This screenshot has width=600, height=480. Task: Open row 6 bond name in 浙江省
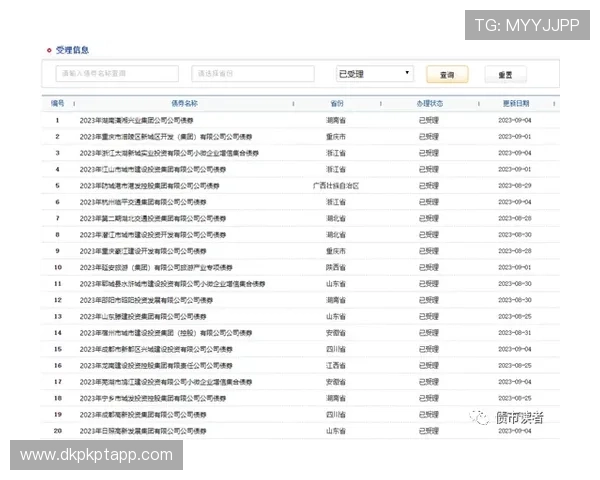(143, 202)
